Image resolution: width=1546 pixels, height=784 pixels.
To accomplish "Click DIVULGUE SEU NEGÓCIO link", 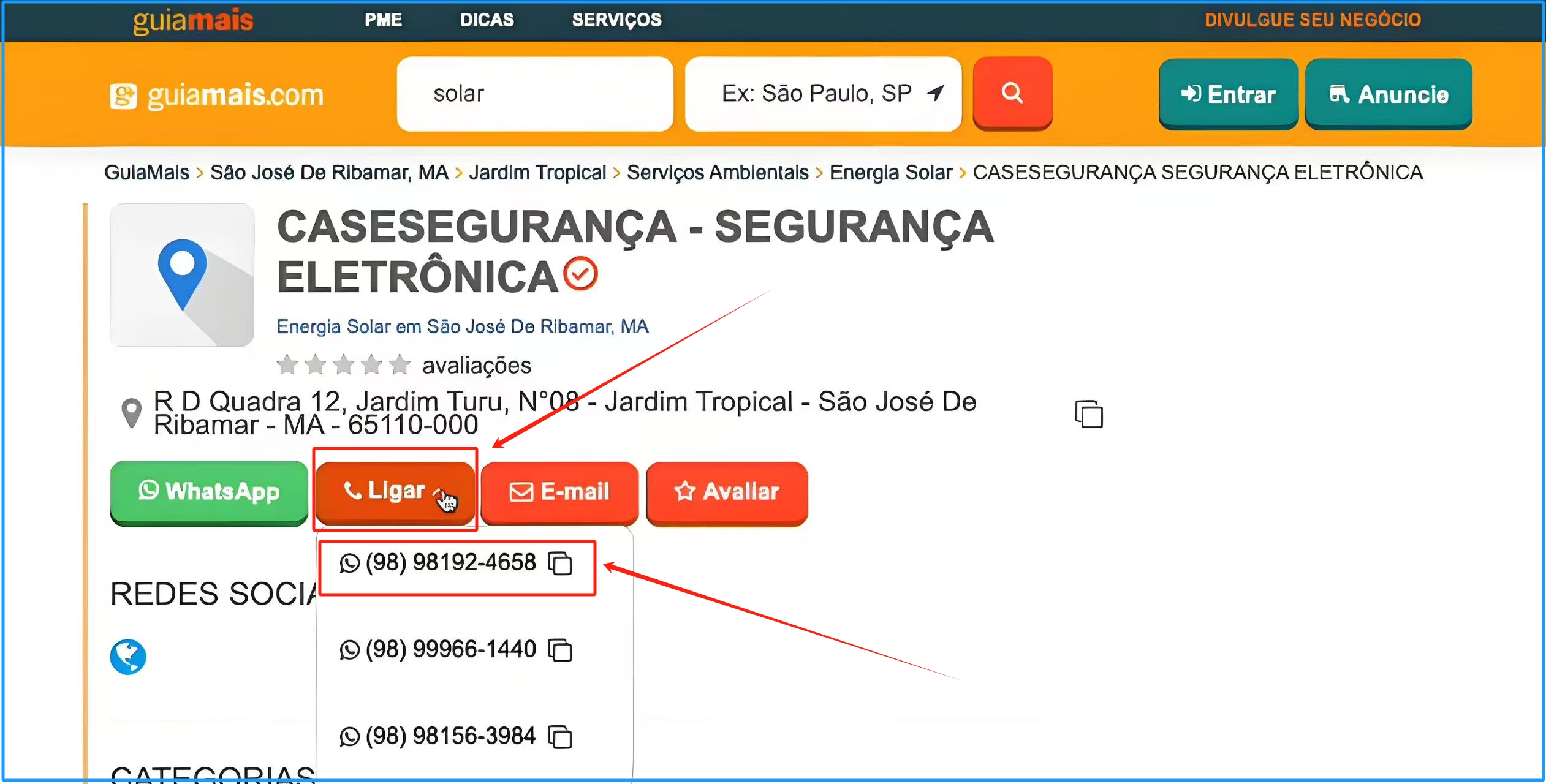I will 1313,20.
